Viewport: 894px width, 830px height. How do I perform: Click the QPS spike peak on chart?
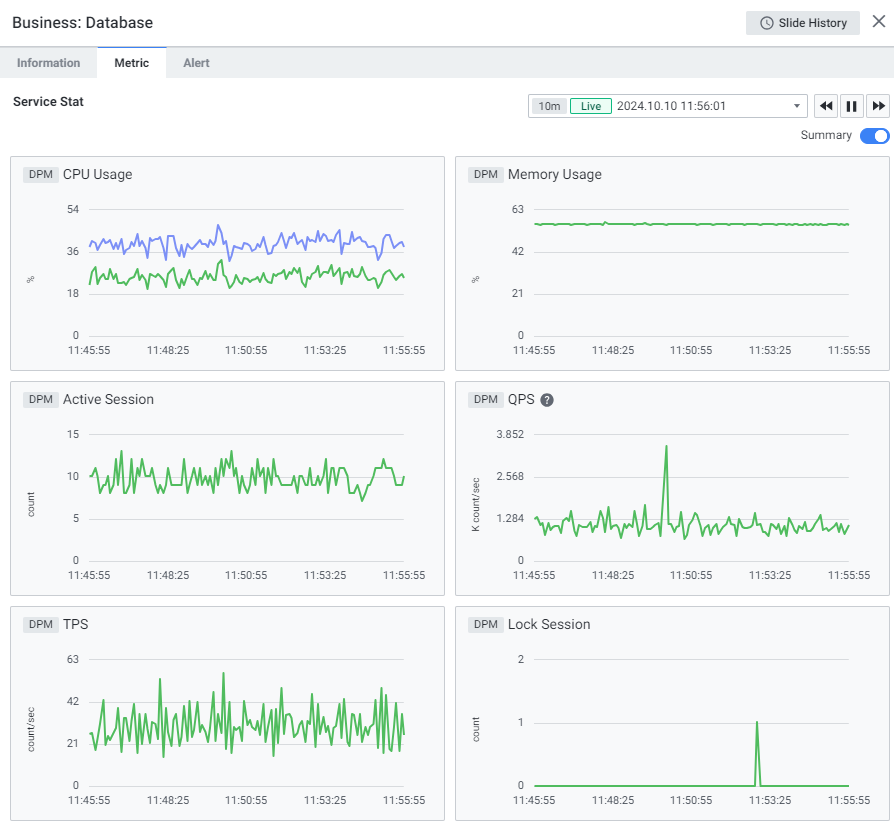coord(666,447)
